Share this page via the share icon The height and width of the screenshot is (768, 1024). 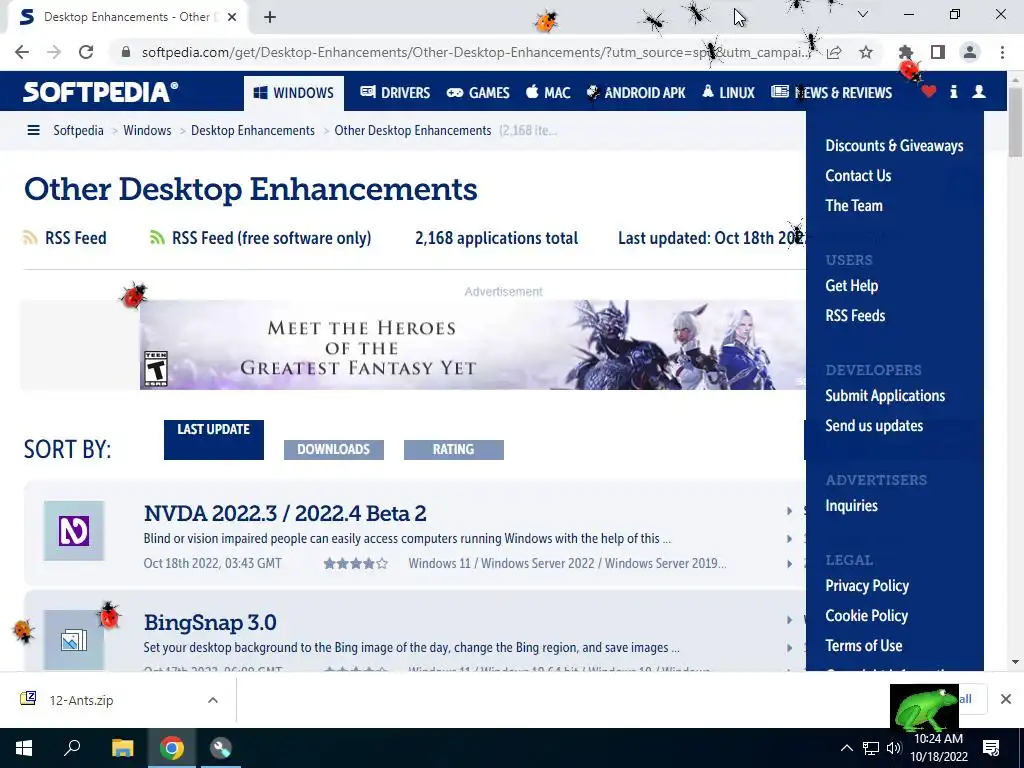834,52
